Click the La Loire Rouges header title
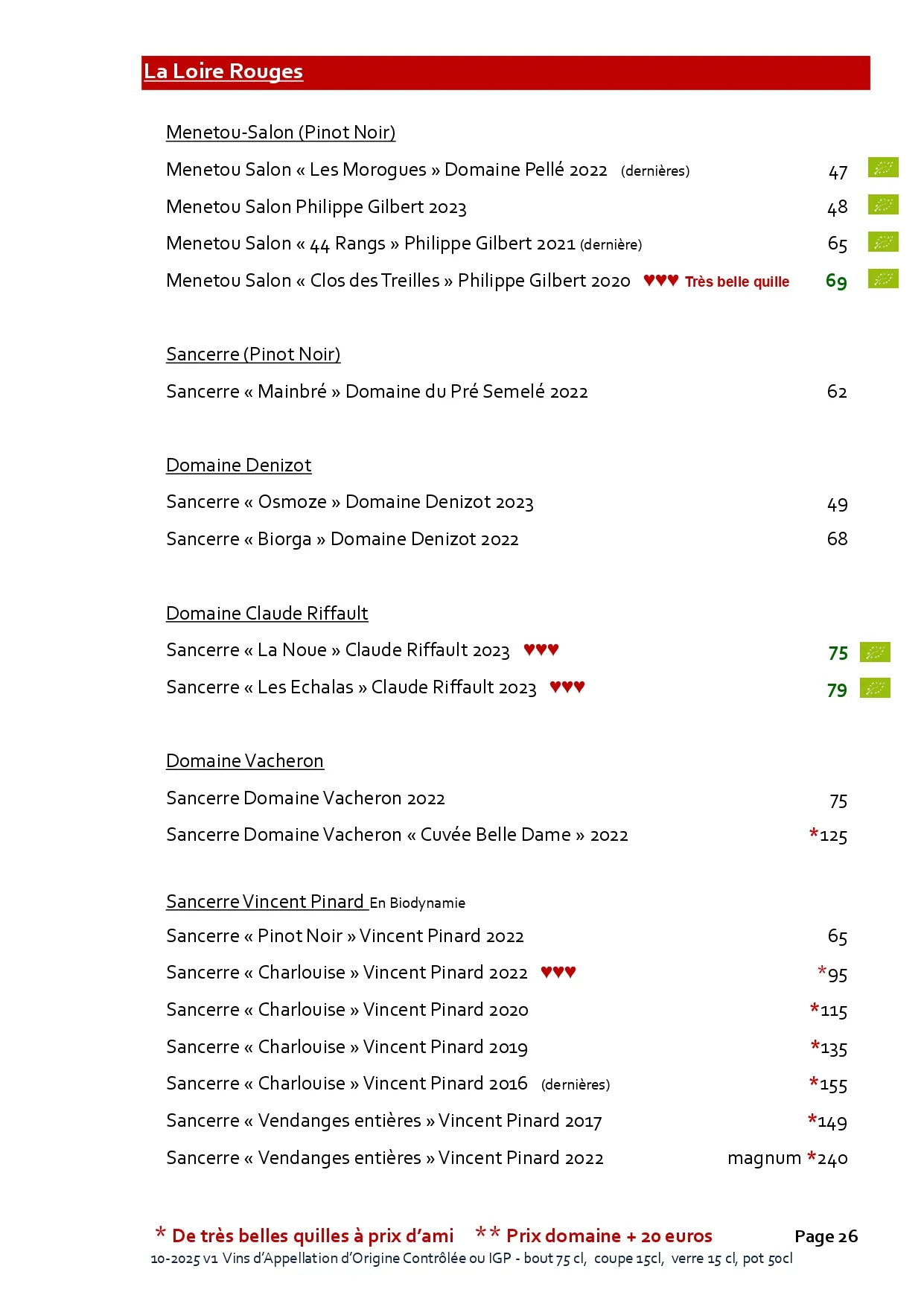The width and height of the screenshot is (924, 1307). click(x=223, y=71)
